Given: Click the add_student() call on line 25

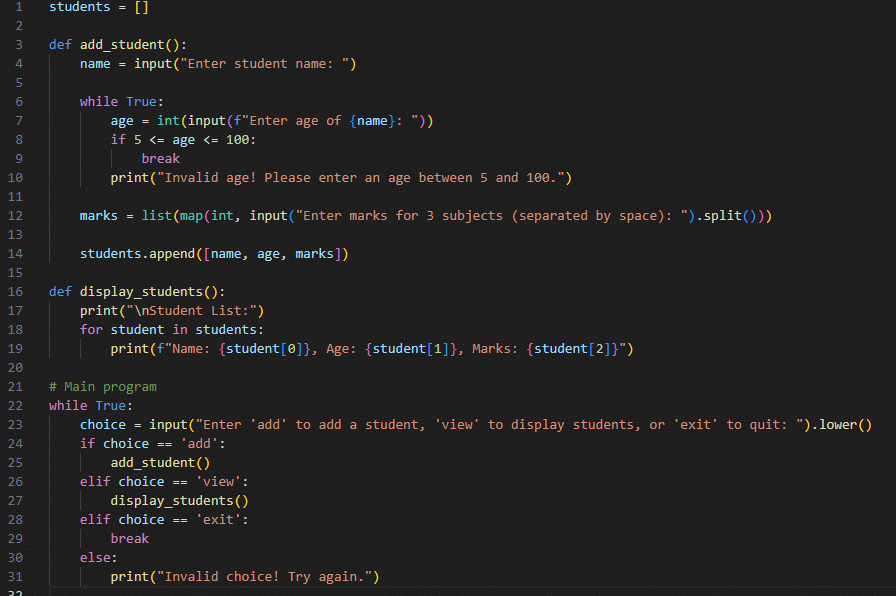Looking at the screenshot, I should pos(160,462).
